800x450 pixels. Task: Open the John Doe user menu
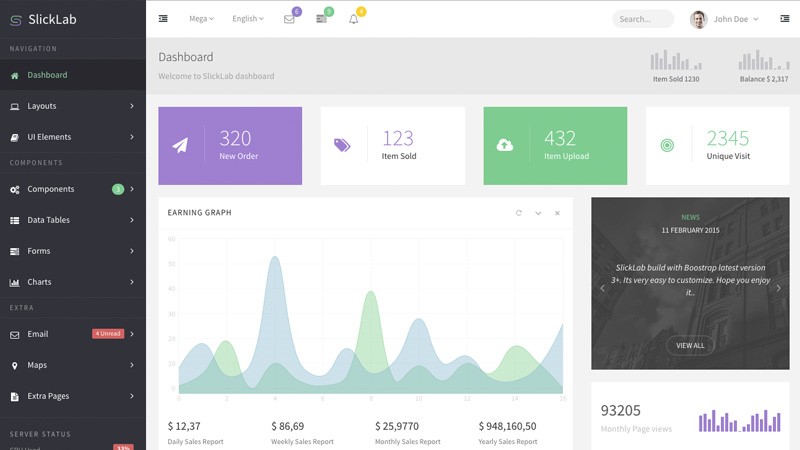(x=725, y=19)
